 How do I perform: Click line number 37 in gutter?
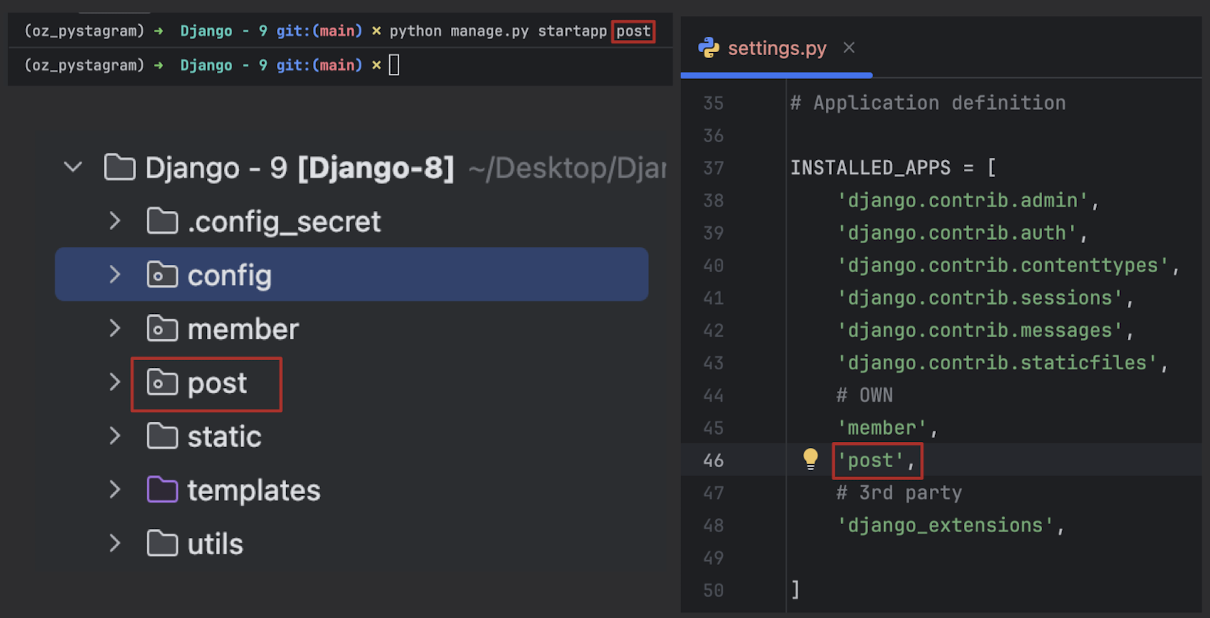tap(713, 168)
